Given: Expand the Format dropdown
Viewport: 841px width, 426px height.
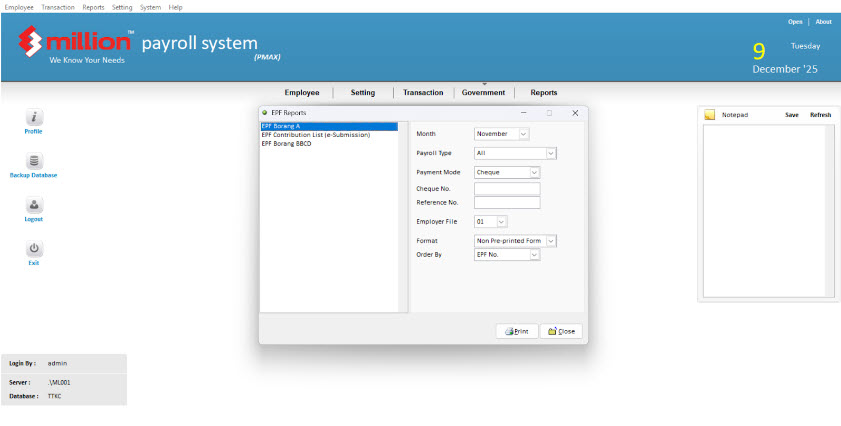Looking at the screenshot, I should click(x=551, y=241).
